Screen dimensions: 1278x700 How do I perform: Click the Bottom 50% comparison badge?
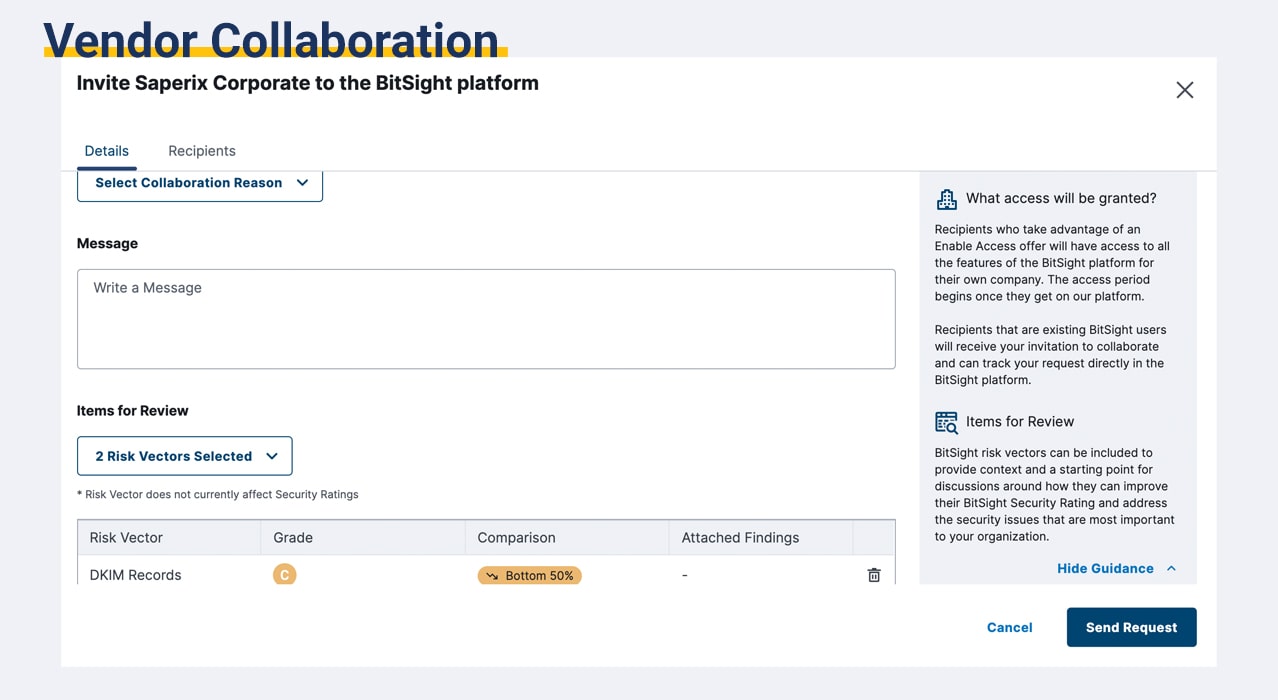pos(530,576)
